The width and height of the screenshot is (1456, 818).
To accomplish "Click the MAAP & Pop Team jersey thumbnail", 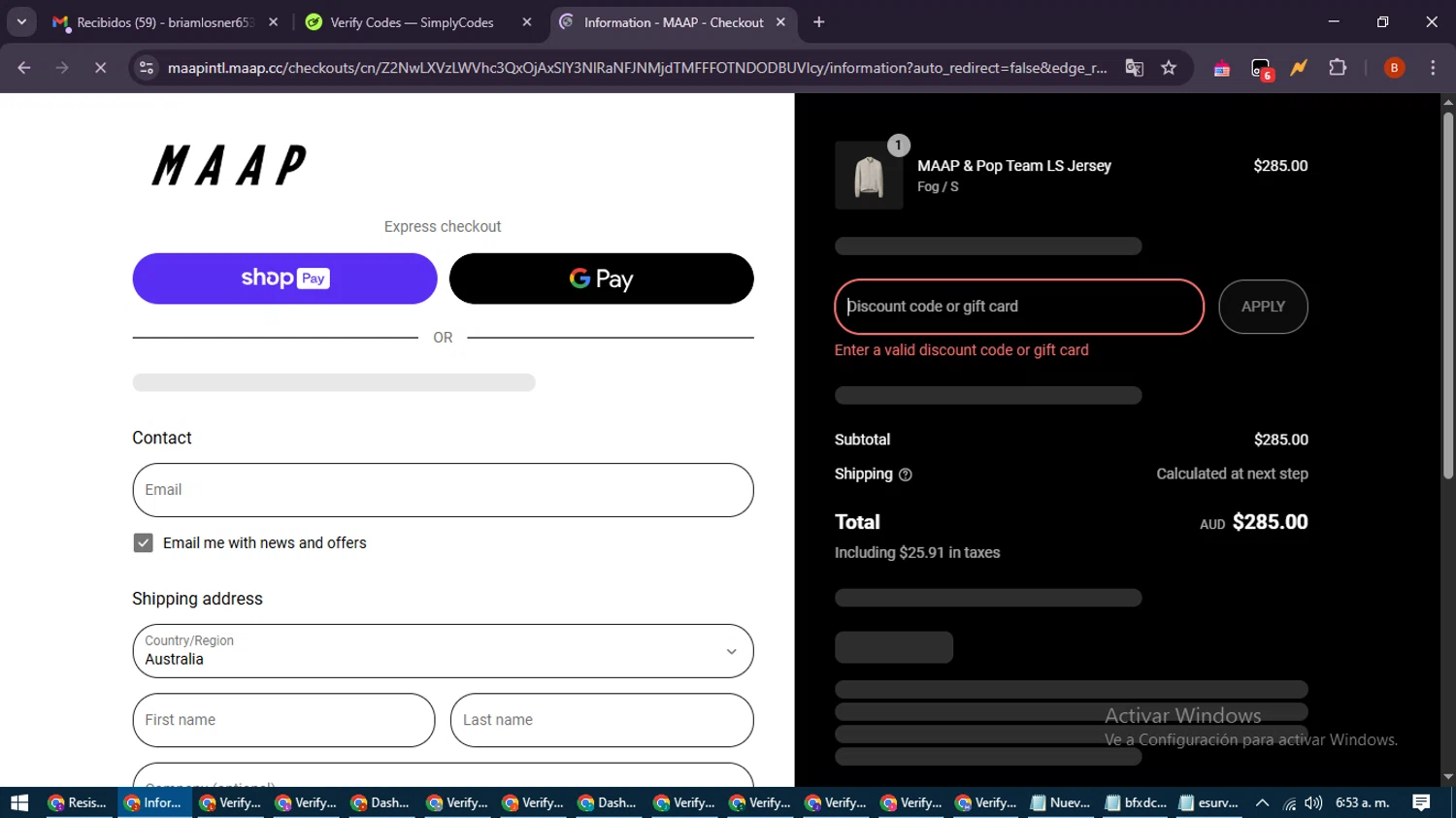I will [869, 176].
